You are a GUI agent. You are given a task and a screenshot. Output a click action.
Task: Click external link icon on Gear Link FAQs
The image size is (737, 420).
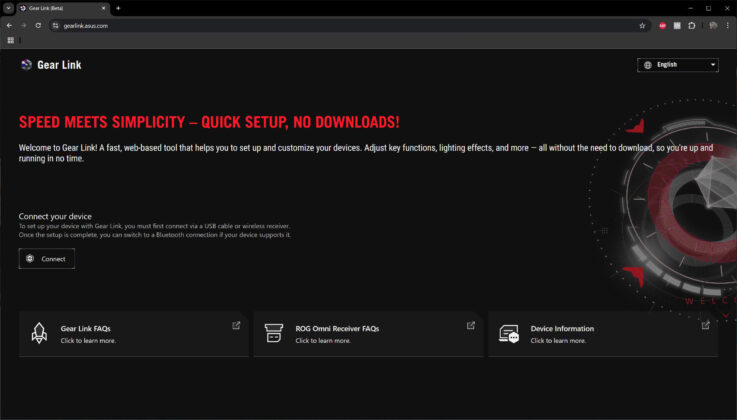[236, 325]
